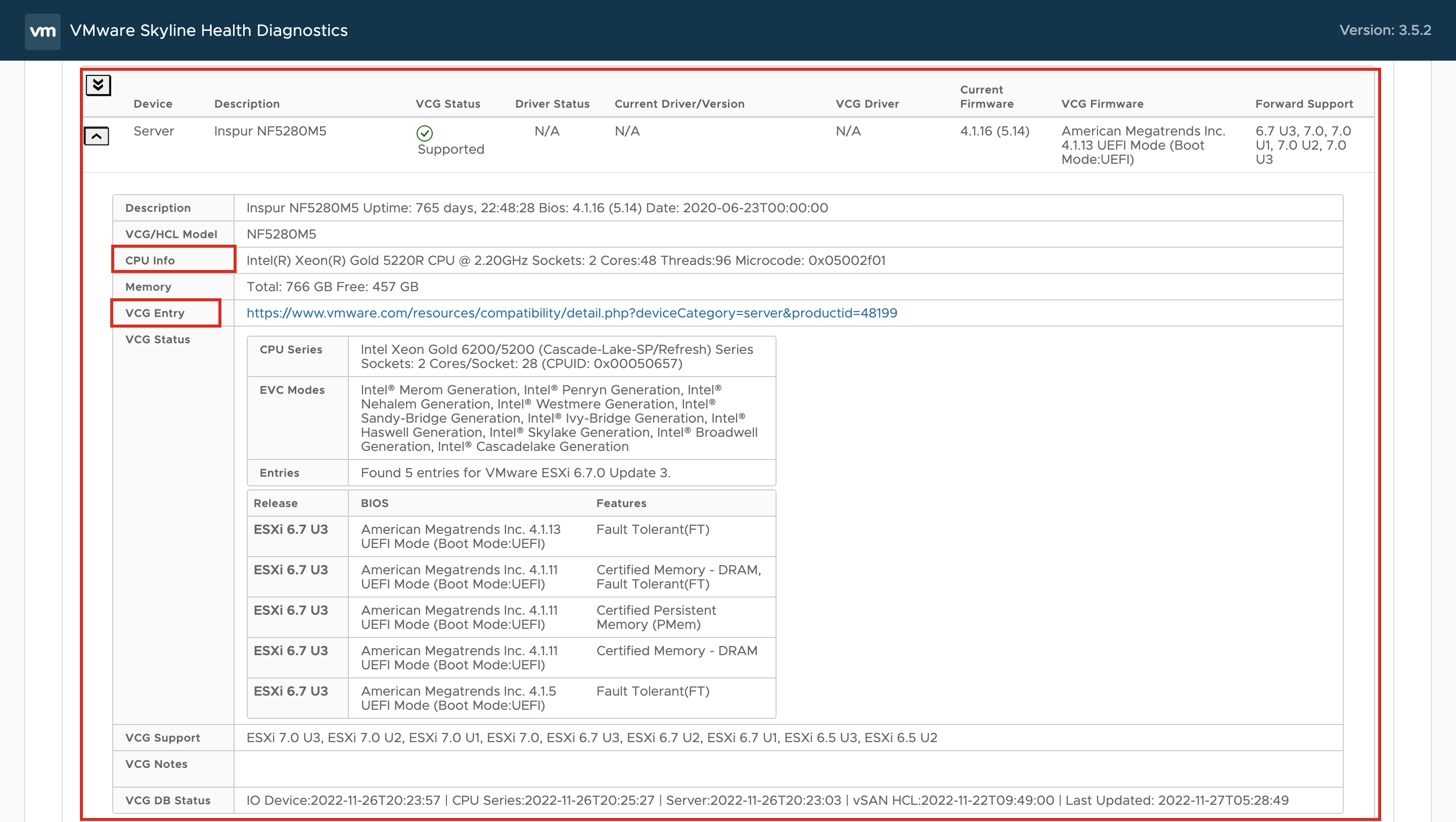Click the Device column header
The height and width of the screenshot is (822, 1456).
(153, 104)
